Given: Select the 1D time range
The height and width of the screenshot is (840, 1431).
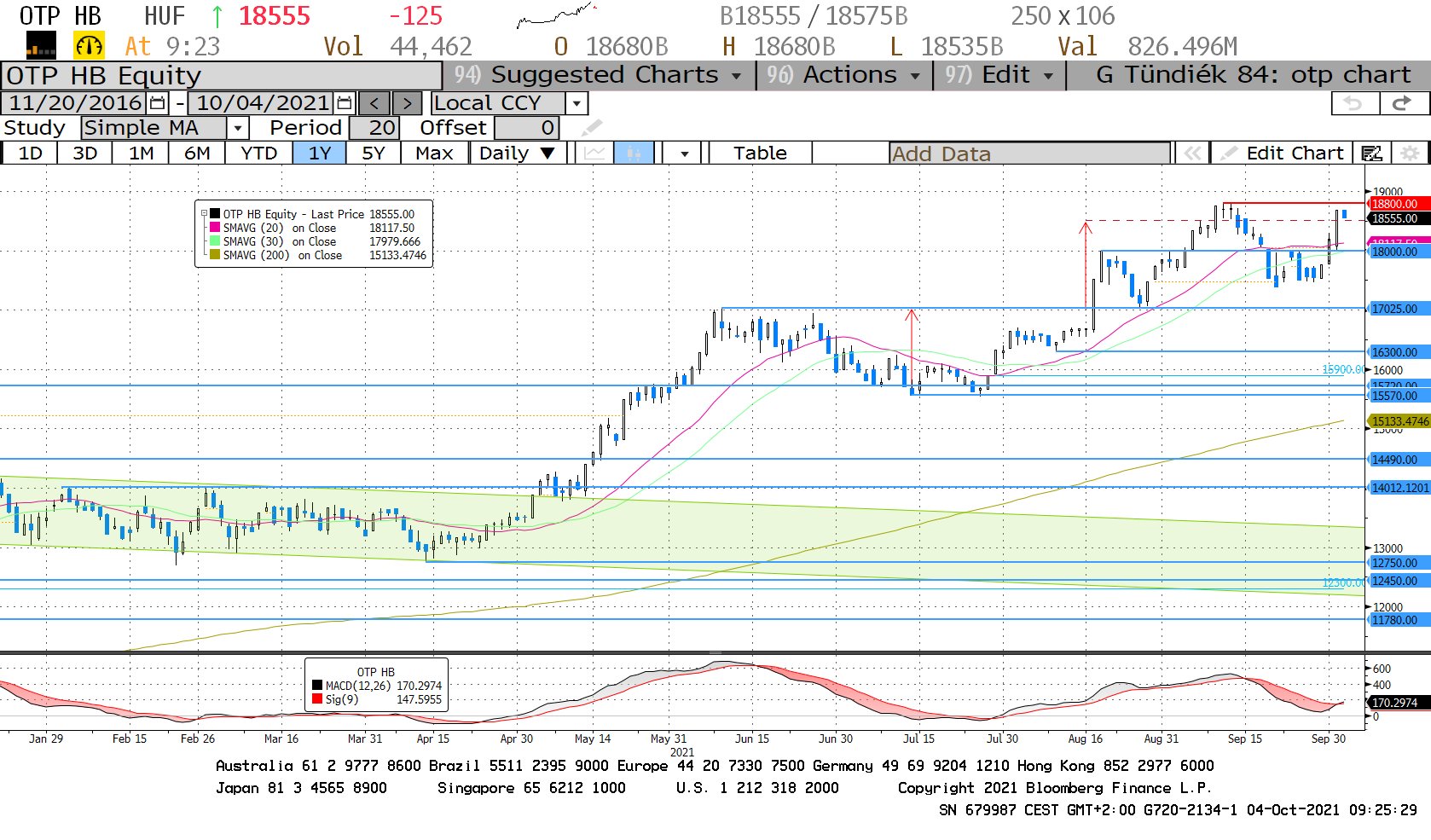Looking at the screenshot, I should [x=30, y=154].
